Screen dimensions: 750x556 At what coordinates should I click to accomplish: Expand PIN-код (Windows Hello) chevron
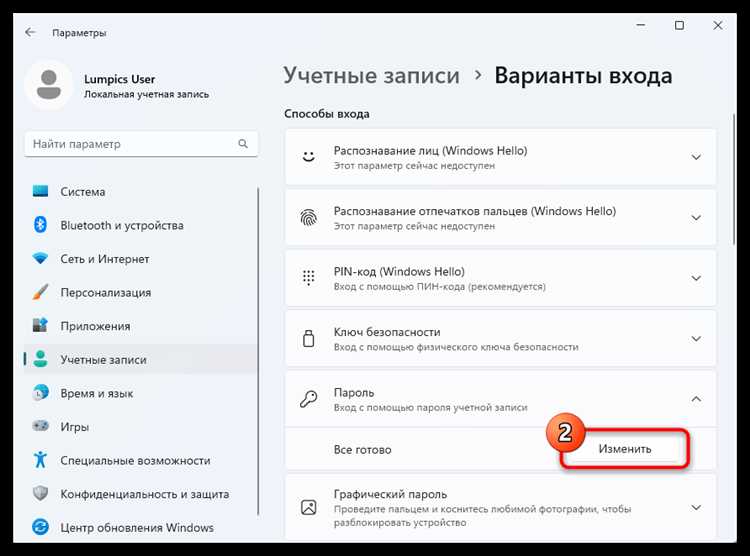(696, 278)
